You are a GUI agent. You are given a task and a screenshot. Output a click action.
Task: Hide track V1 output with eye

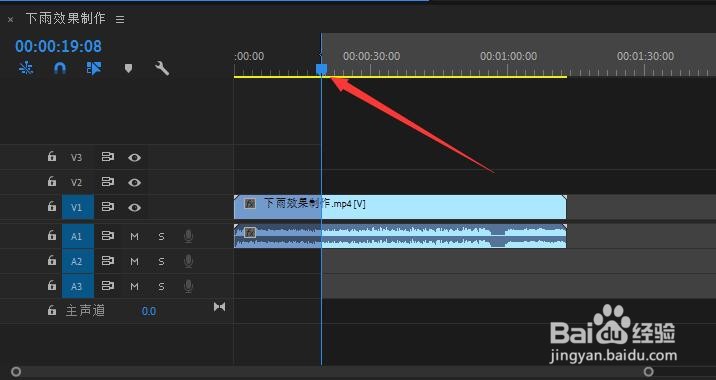click(x=134, y=207)
